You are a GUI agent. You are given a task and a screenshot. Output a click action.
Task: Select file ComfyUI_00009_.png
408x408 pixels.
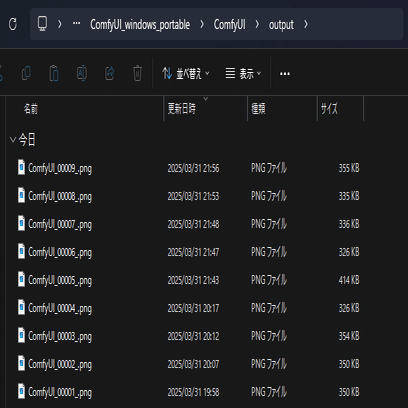click(188, 168)
